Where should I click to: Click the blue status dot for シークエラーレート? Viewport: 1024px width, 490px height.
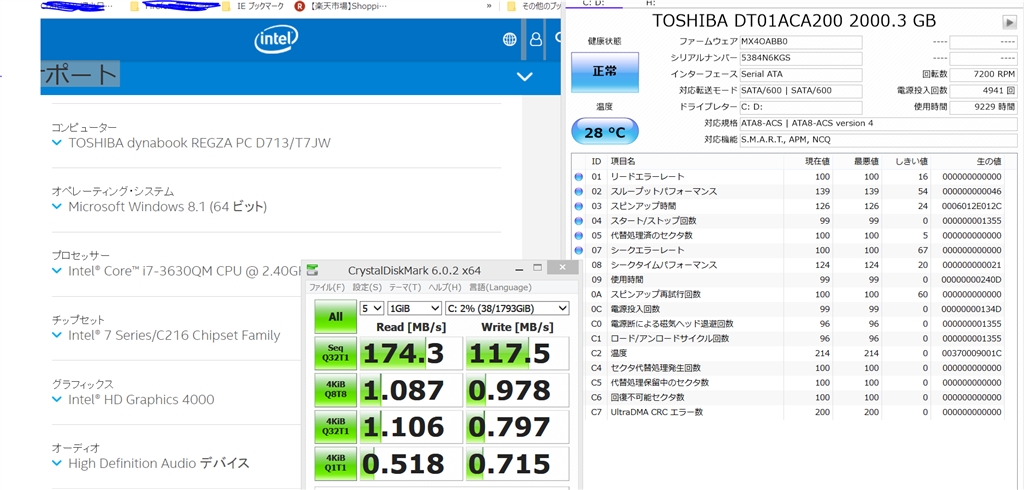(578, 250)
